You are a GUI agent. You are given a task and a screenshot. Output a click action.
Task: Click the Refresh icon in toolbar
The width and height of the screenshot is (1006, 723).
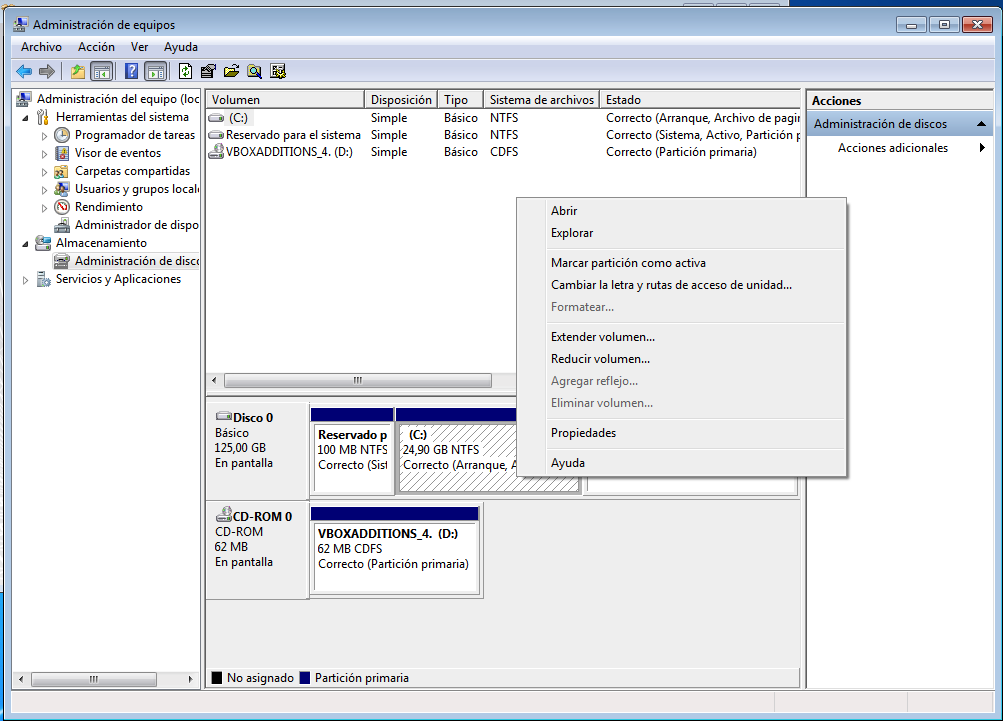(x=185, y=71)
